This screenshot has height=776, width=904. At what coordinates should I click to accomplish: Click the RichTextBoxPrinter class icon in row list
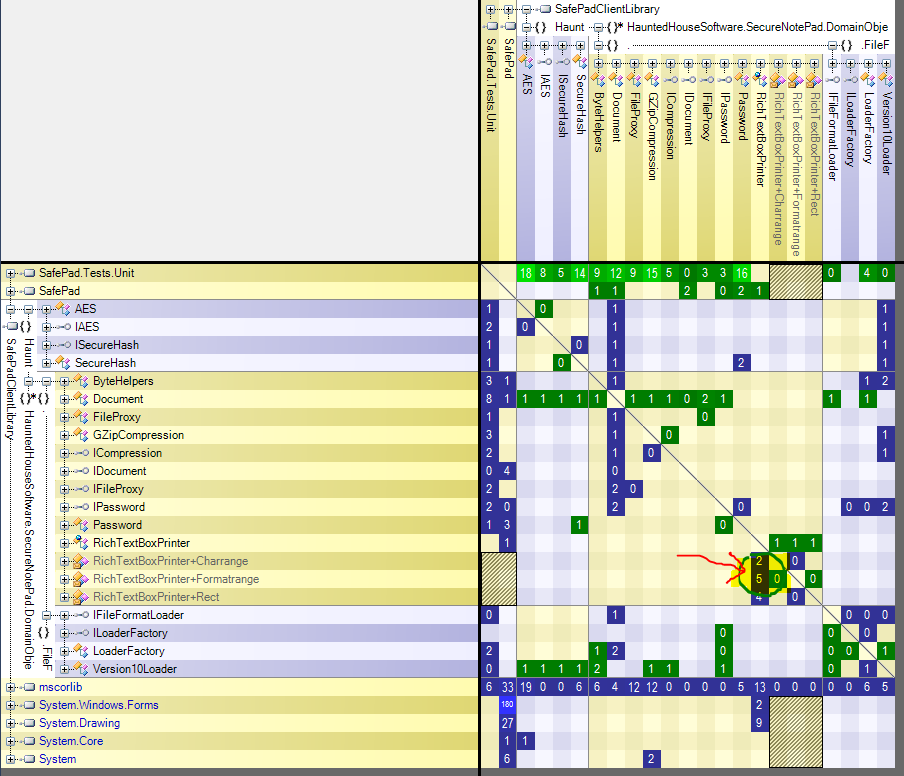(x=82, y=543)
